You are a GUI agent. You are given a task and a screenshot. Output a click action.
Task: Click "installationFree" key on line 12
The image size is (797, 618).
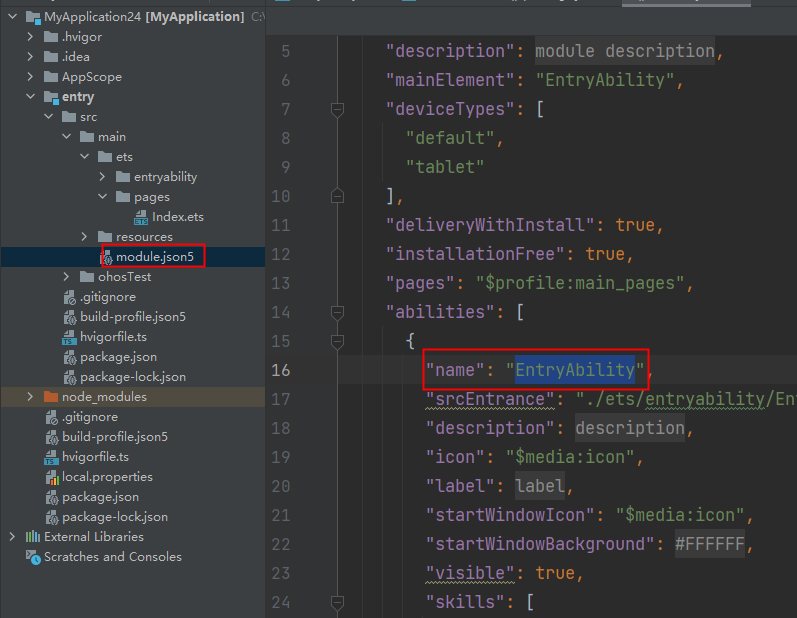tap(475, 254)
